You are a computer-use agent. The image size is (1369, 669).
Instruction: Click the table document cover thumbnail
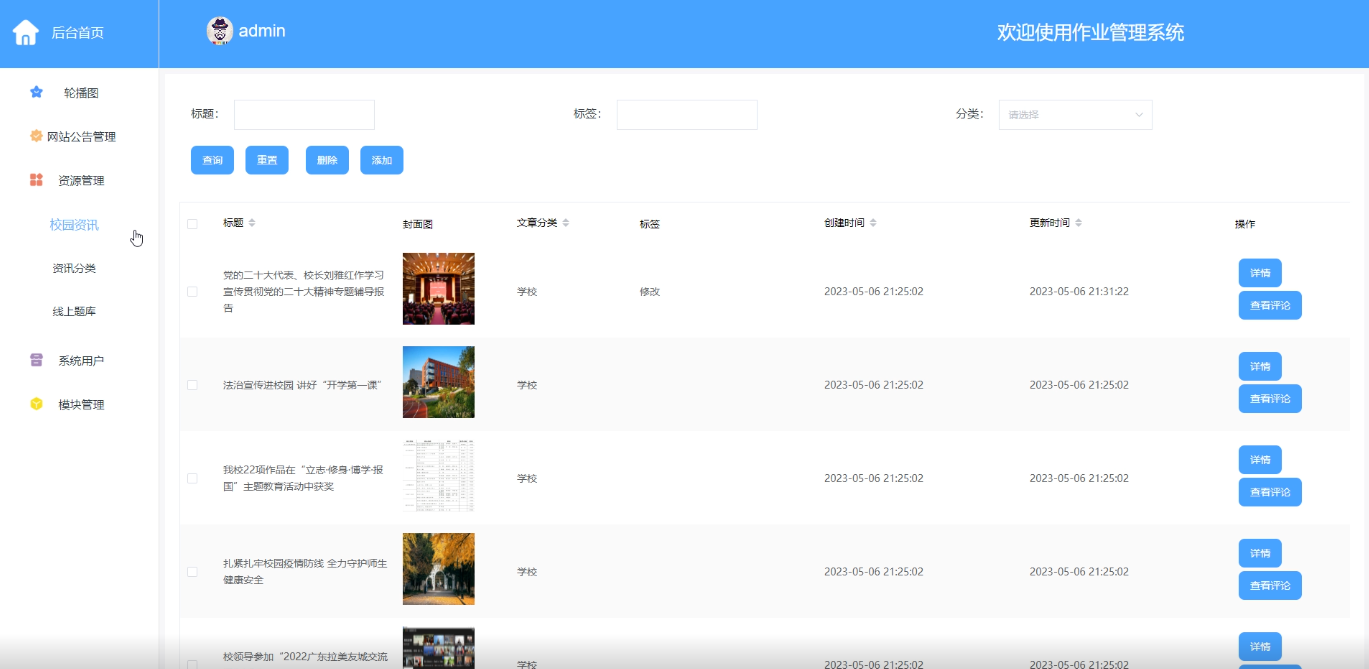pyautogui.click(x=438, y=475)
